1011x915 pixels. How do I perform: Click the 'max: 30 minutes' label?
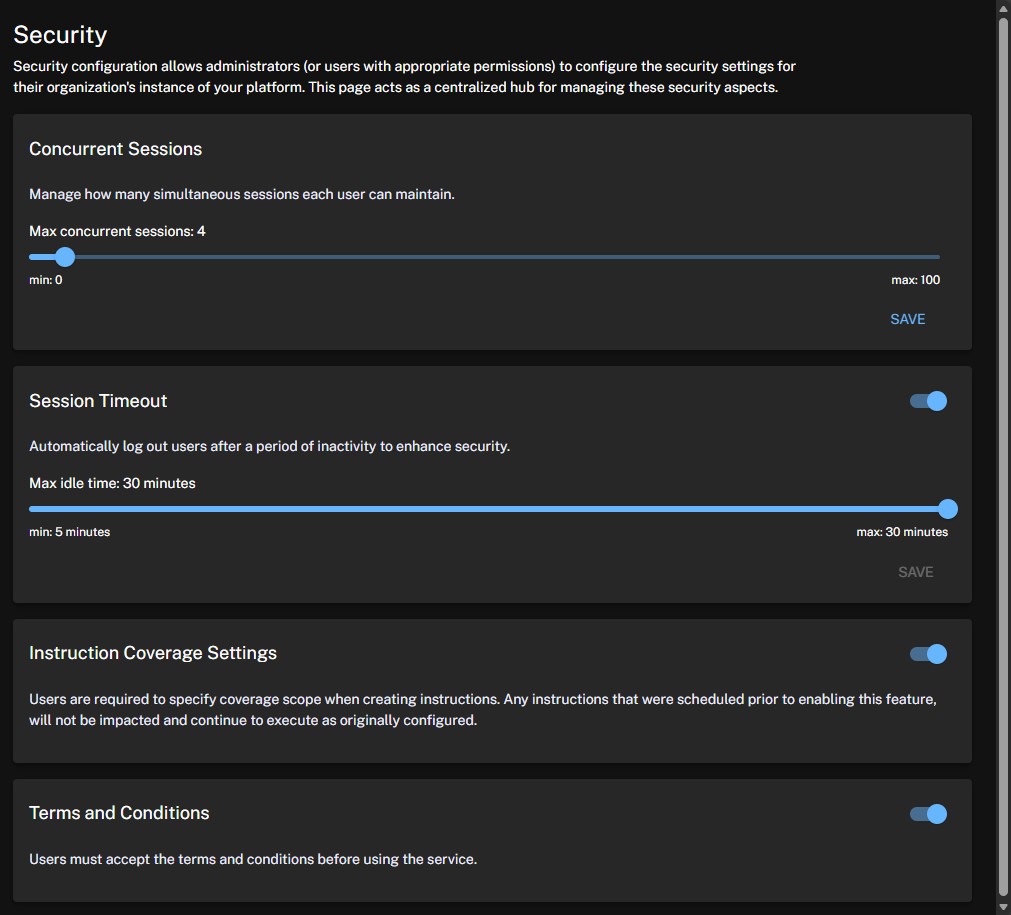coord(902,532)
